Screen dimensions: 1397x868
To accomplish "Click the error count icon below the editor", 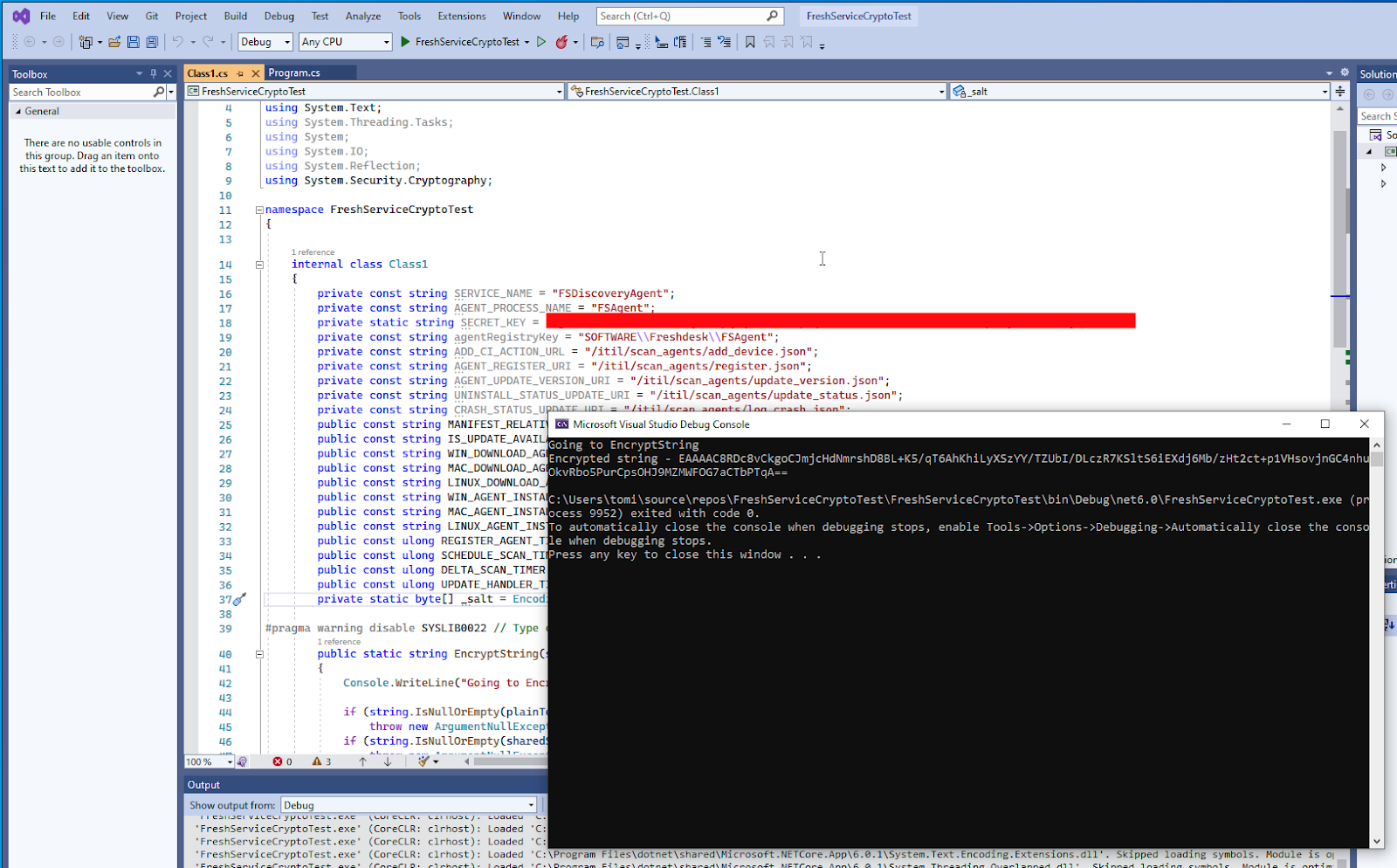I will point(278,761).
